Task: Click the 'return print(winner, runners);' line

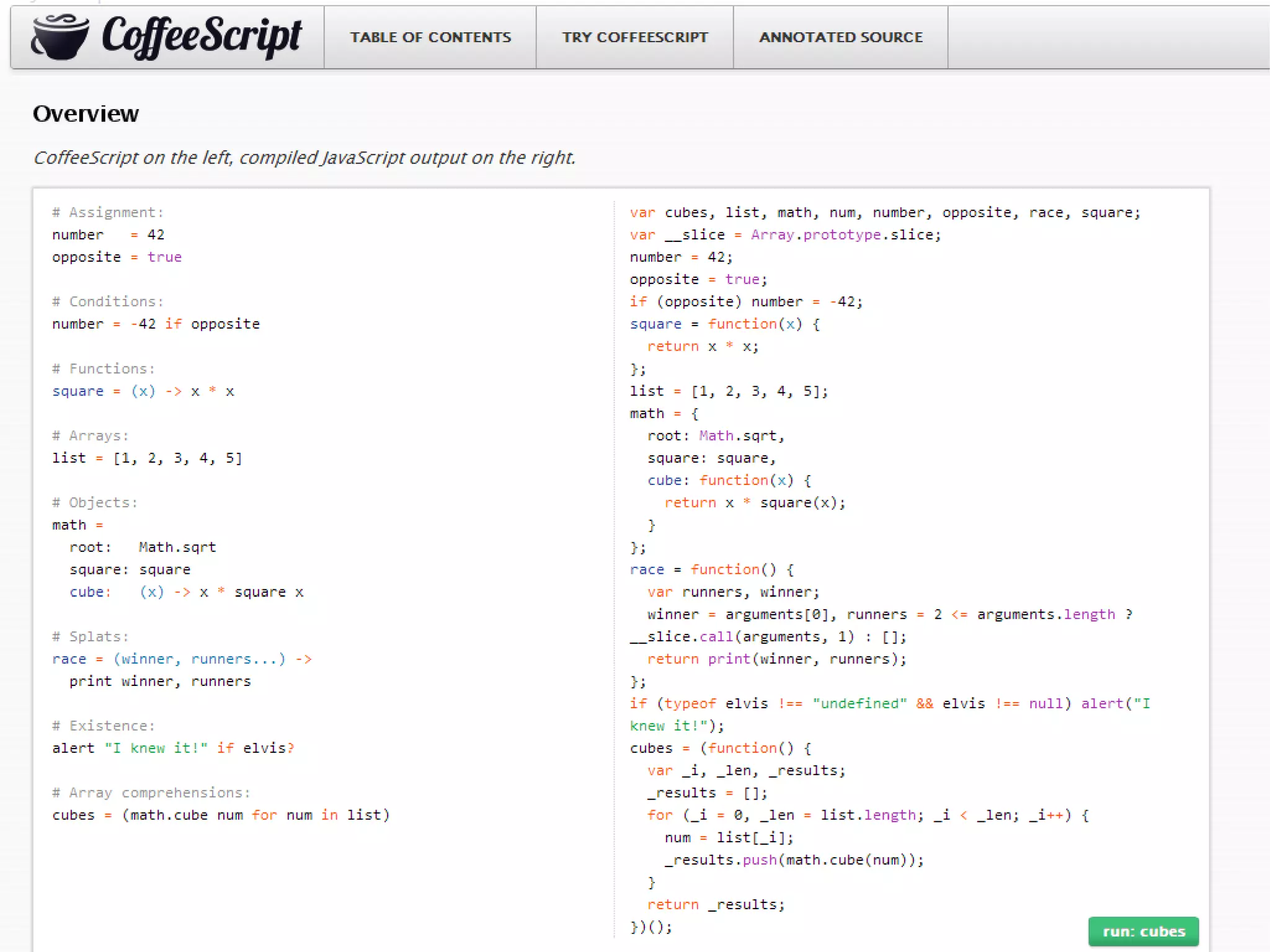Action: pos(776,659)
